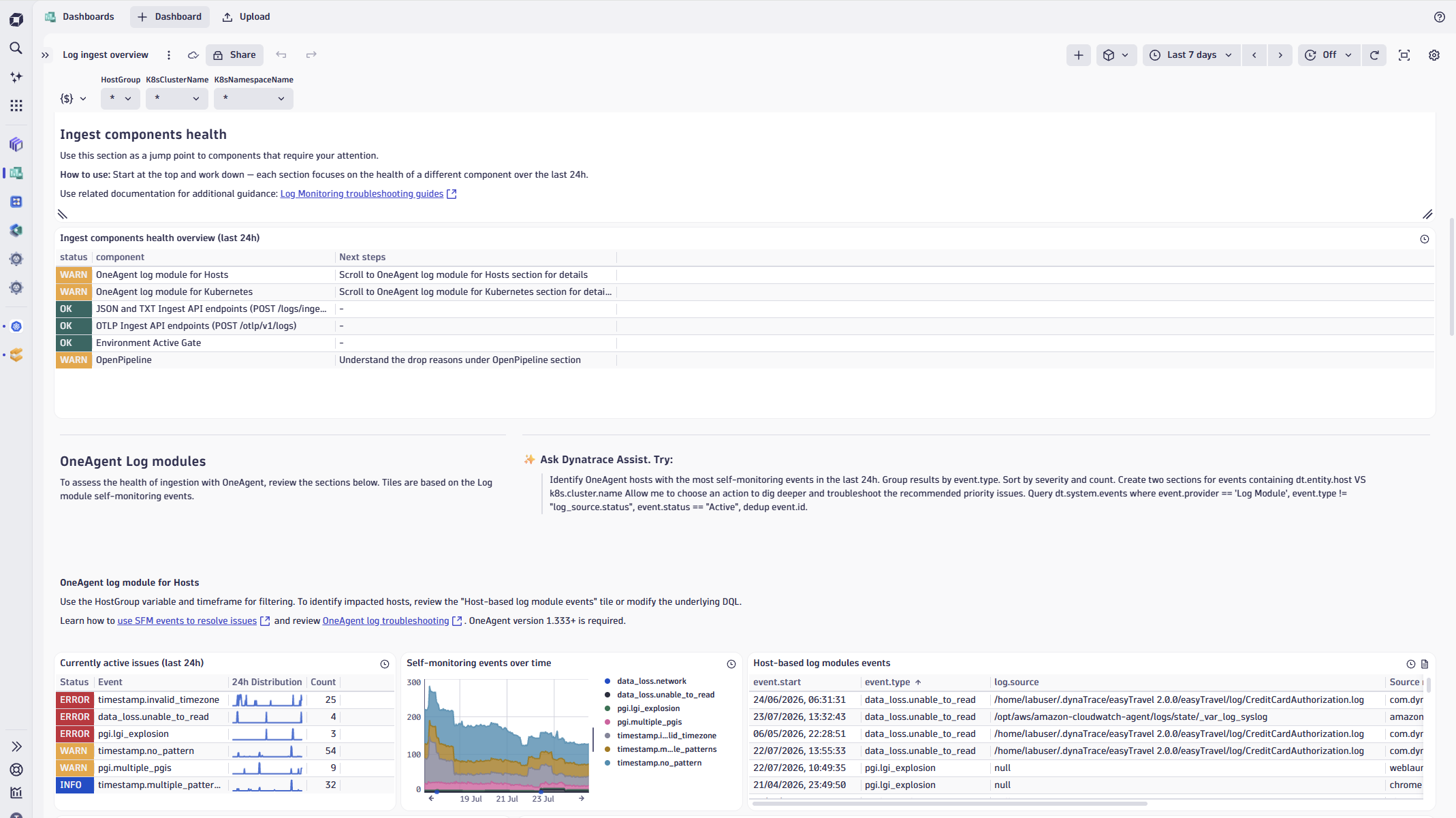Image resolution: width=1456 pixels, height=818 pixels.
Task: Open the Last 7 days timeframe dropdown
Action: point(1192,55)
